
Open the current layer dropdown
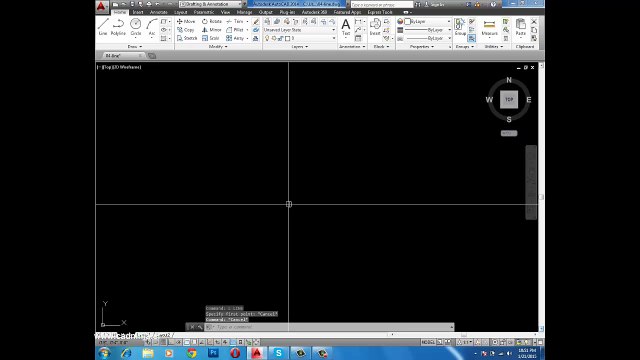pyautogui.click(x=300, y=38)
